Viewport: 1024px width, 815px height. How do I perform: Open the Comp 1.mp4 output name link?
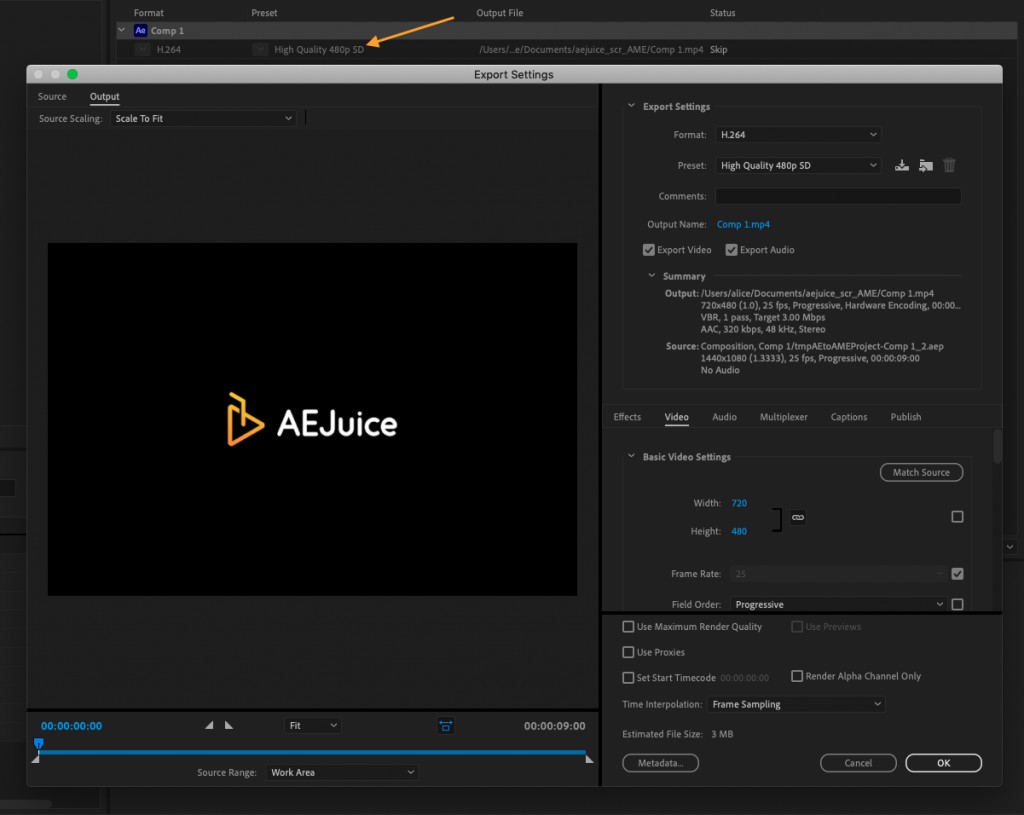pyautogui.click(x=743, y=224)
